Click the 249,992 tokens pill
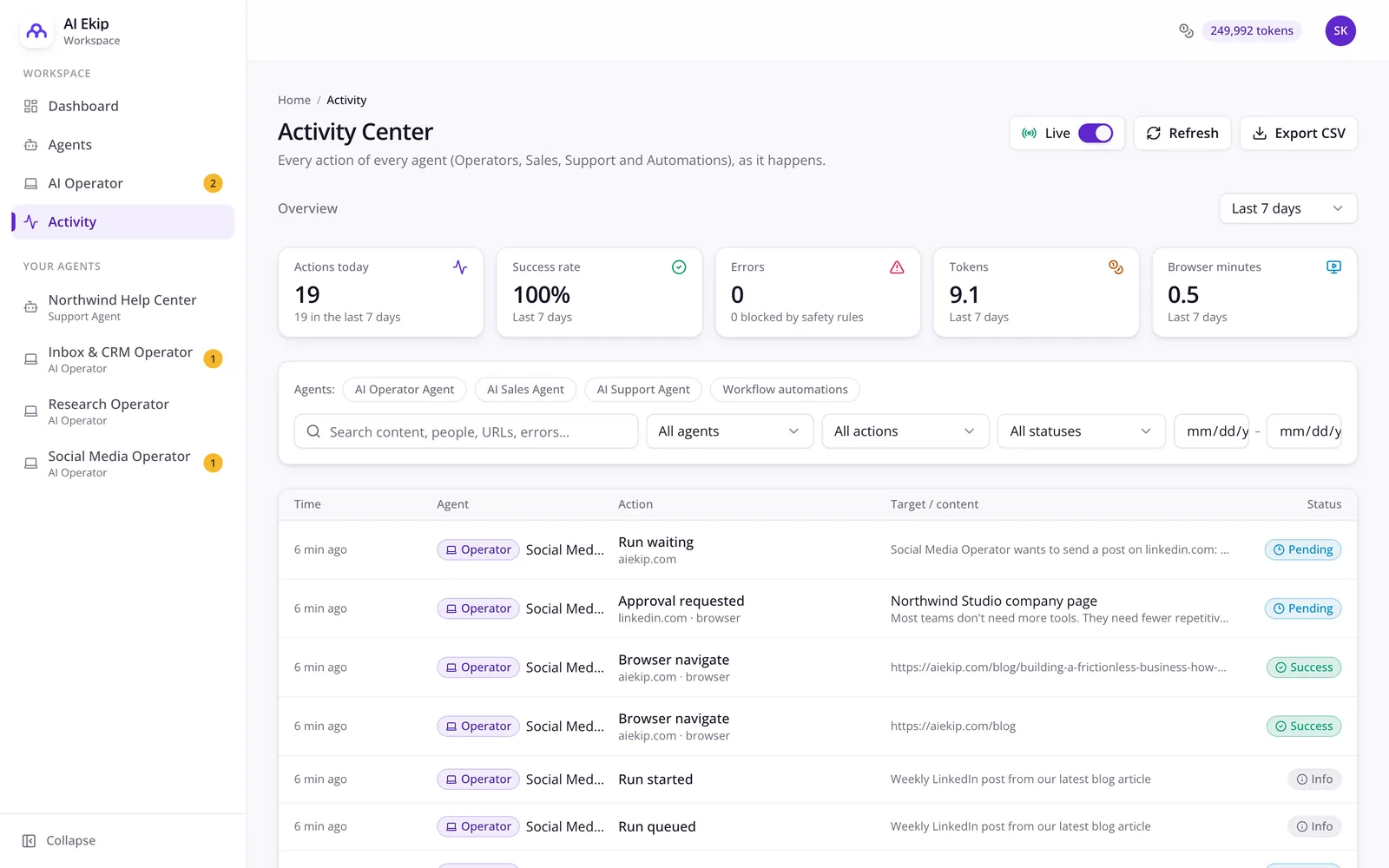This screenshot has height=868, width=1389. [1251, 31]
